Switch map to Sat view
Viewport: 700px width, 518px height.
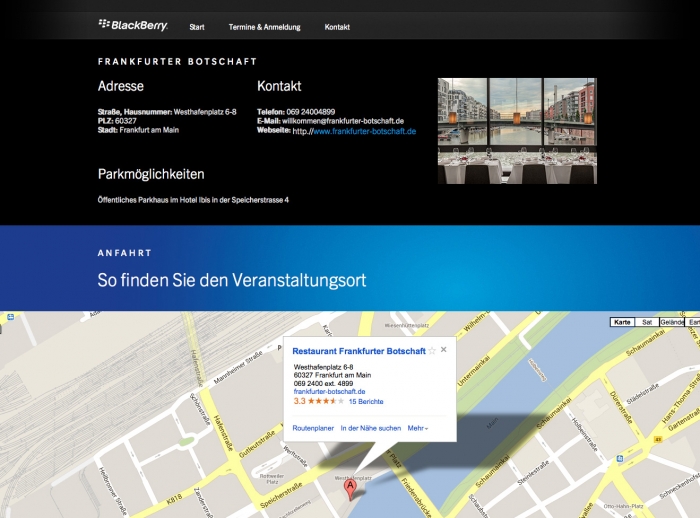647,322
